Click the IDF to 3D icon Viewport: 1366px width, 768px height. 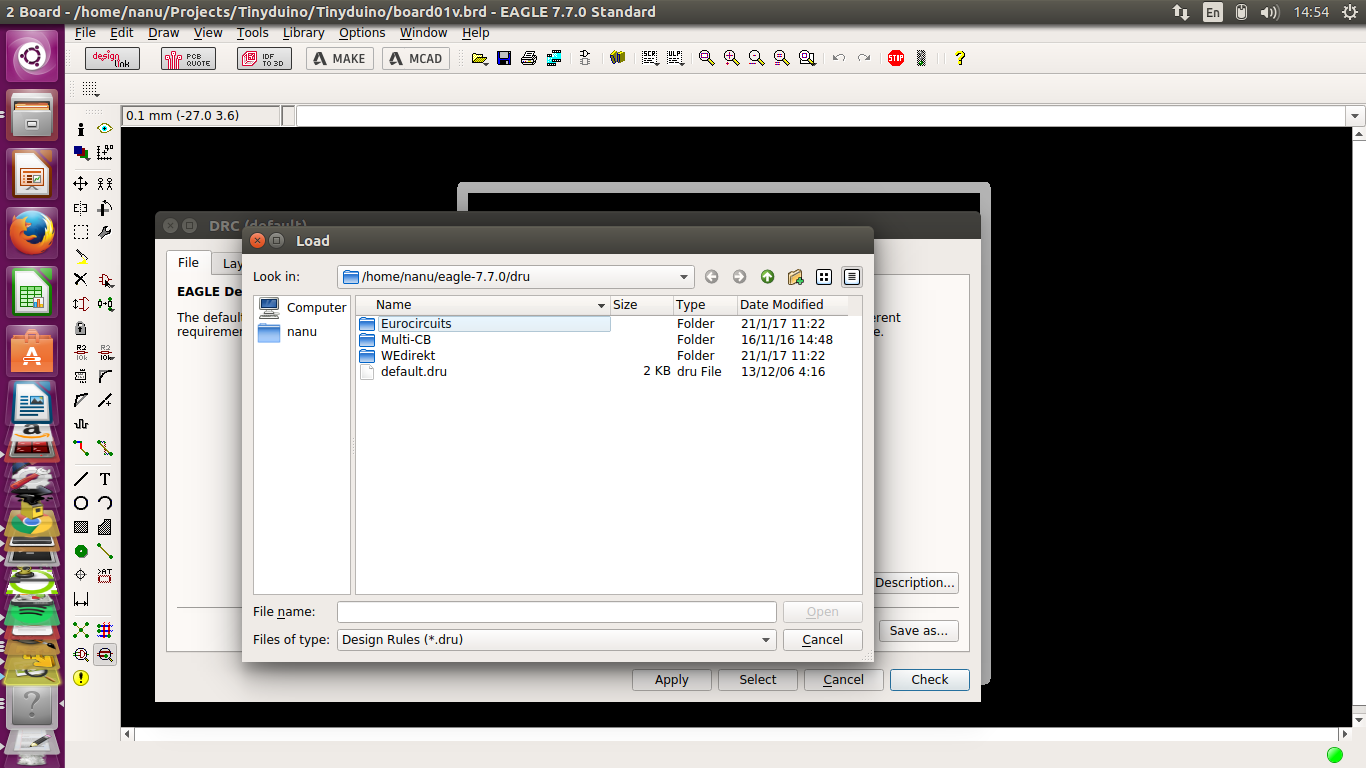point(264,58)
